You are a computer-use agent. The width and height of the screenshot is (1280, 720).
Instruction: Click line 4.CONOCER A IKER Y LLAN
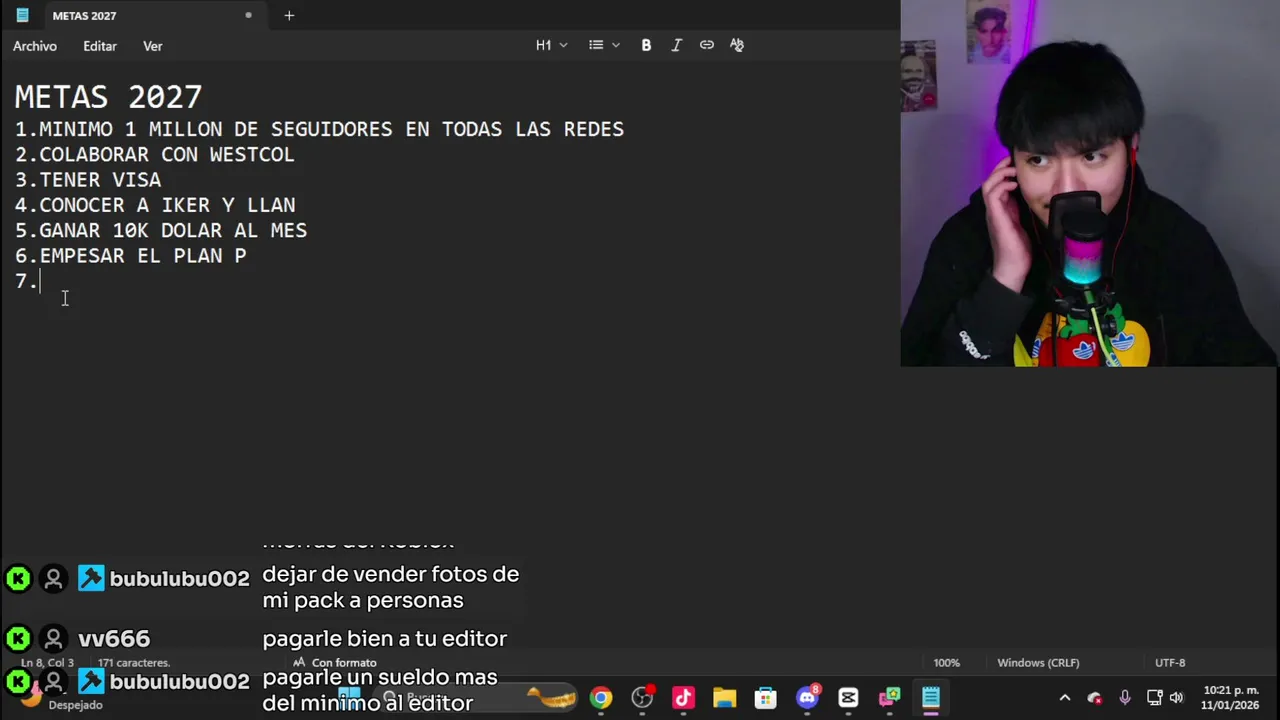coord(155,205)
